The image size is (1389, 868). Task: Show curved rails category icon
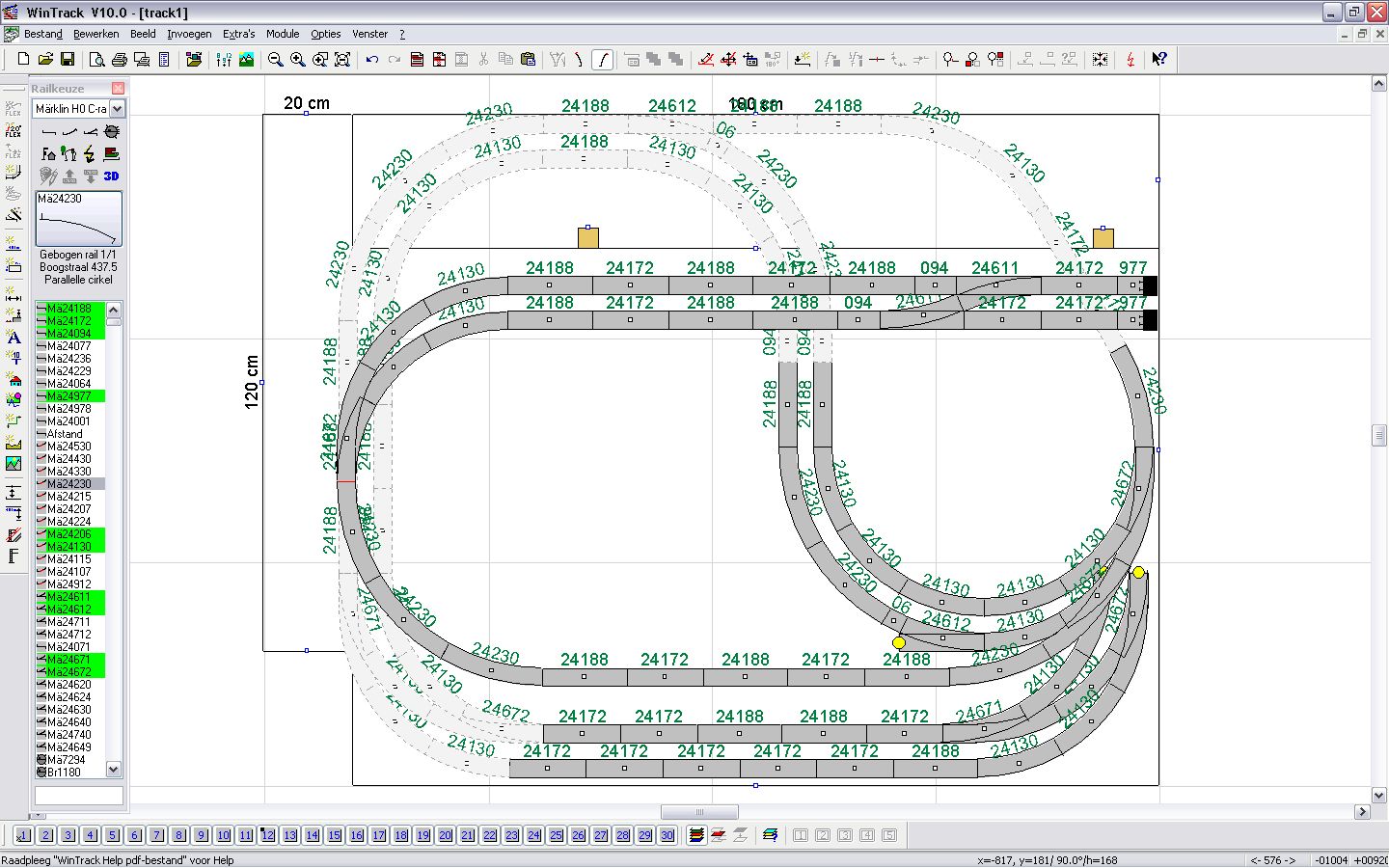pyautogui.click(x=69, y=131)
